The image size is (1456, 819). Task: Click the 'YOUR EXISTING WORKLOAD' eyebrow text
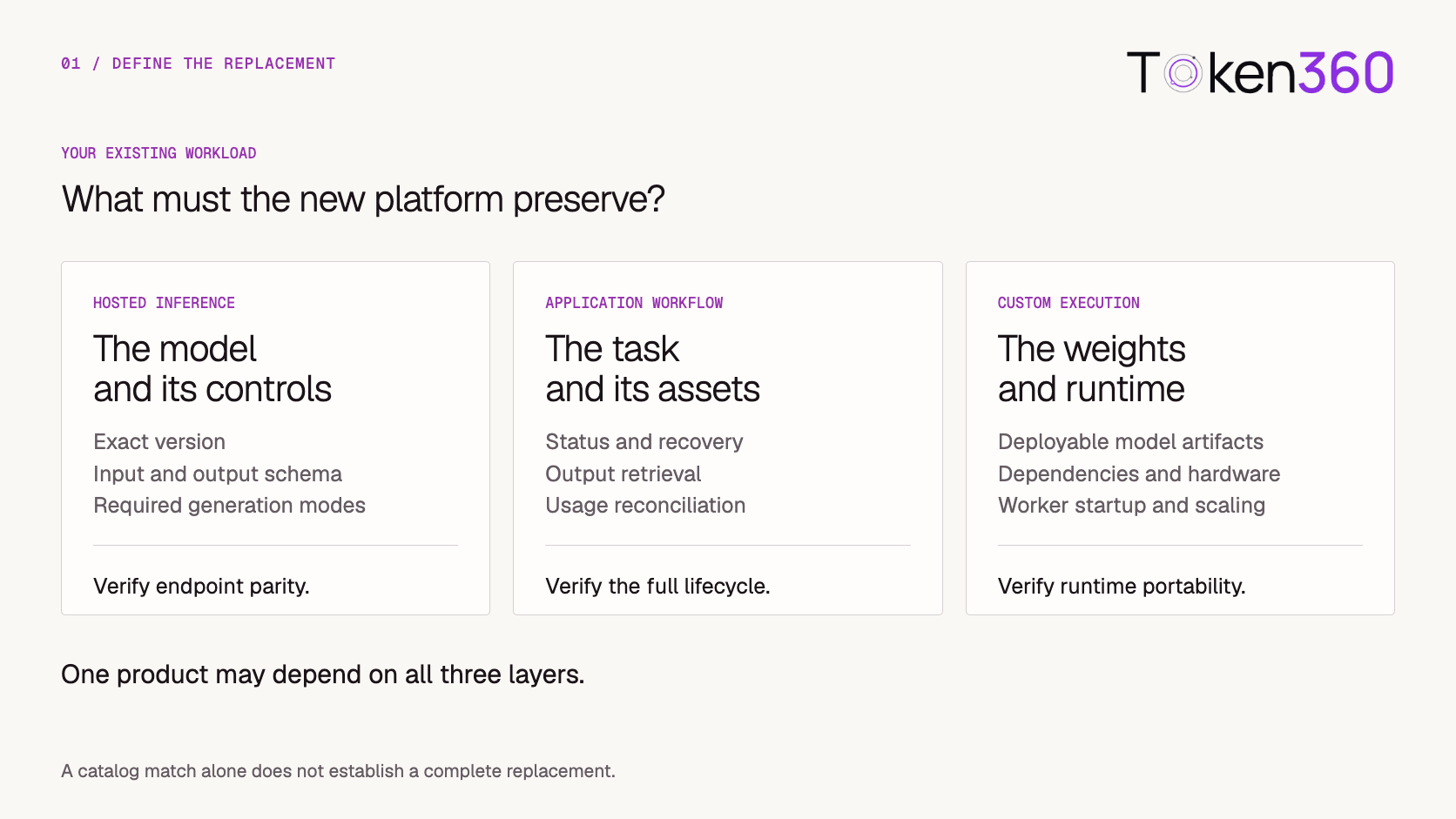158,153
